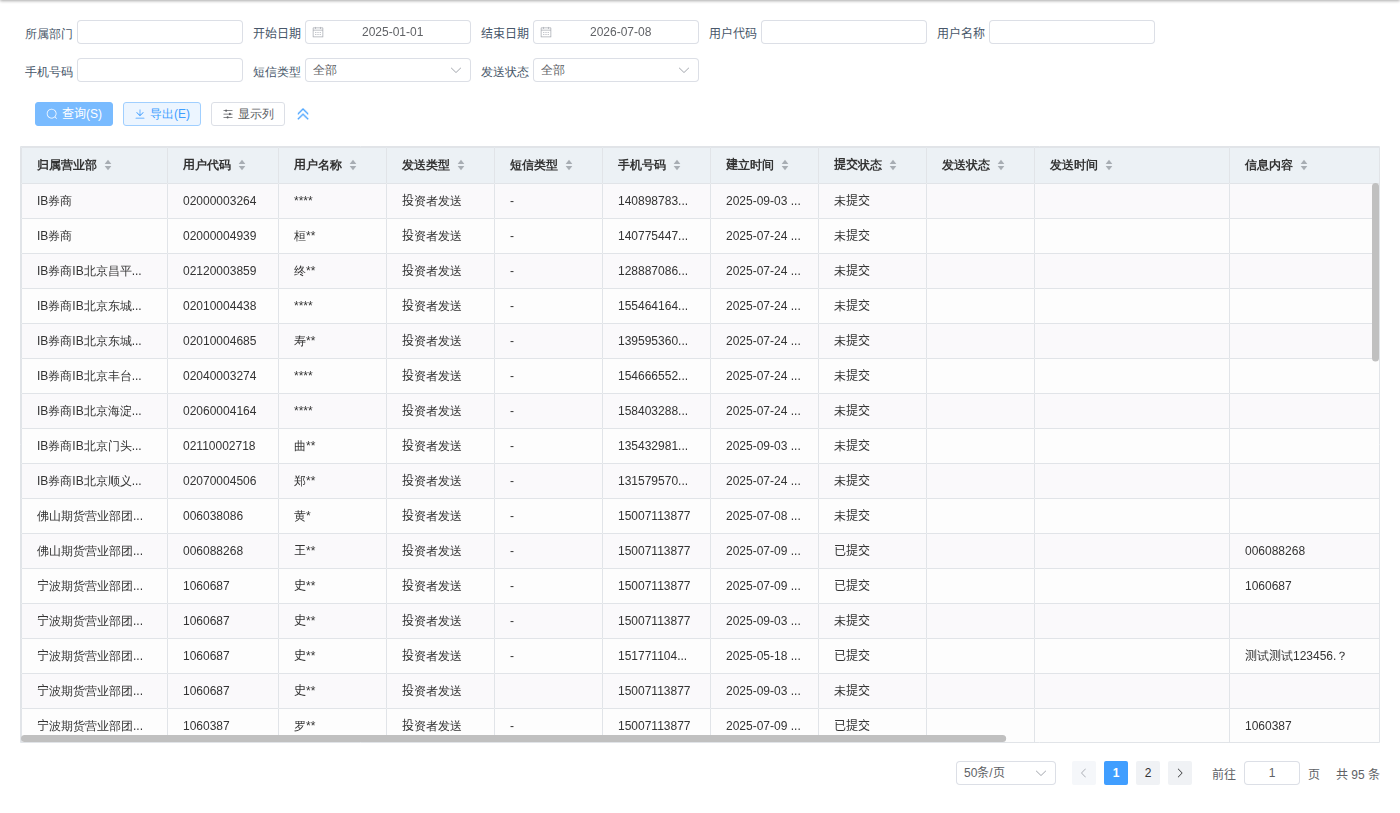Collapse the filter panel with double-chevron icon
1400x813 pixels.
coord(303,114)
